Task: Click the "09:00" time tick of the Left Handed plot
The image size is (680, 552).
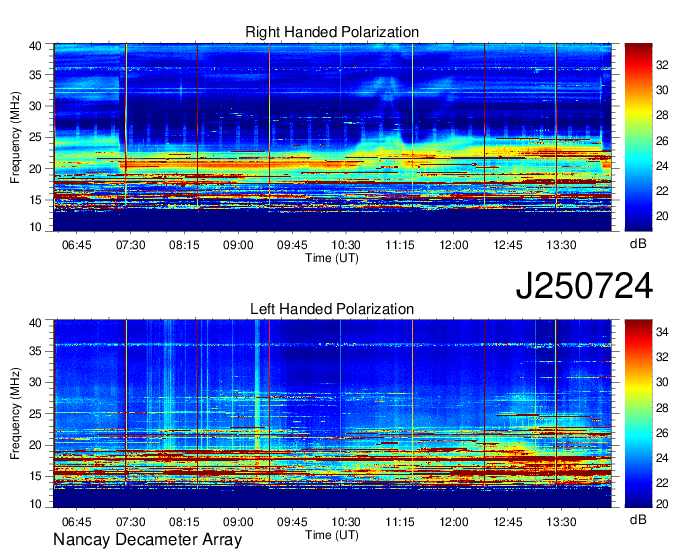Action: pyautogui.click(x=238, y=522)
